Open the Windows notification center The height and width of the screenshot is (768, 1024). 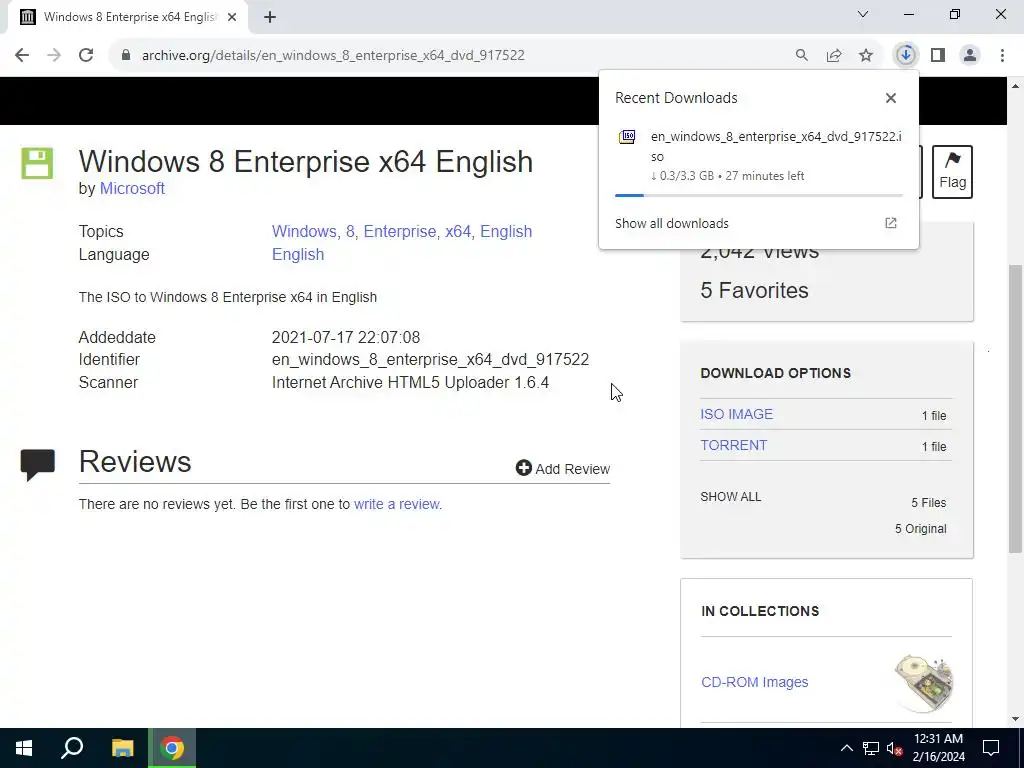tap(991, 748)
